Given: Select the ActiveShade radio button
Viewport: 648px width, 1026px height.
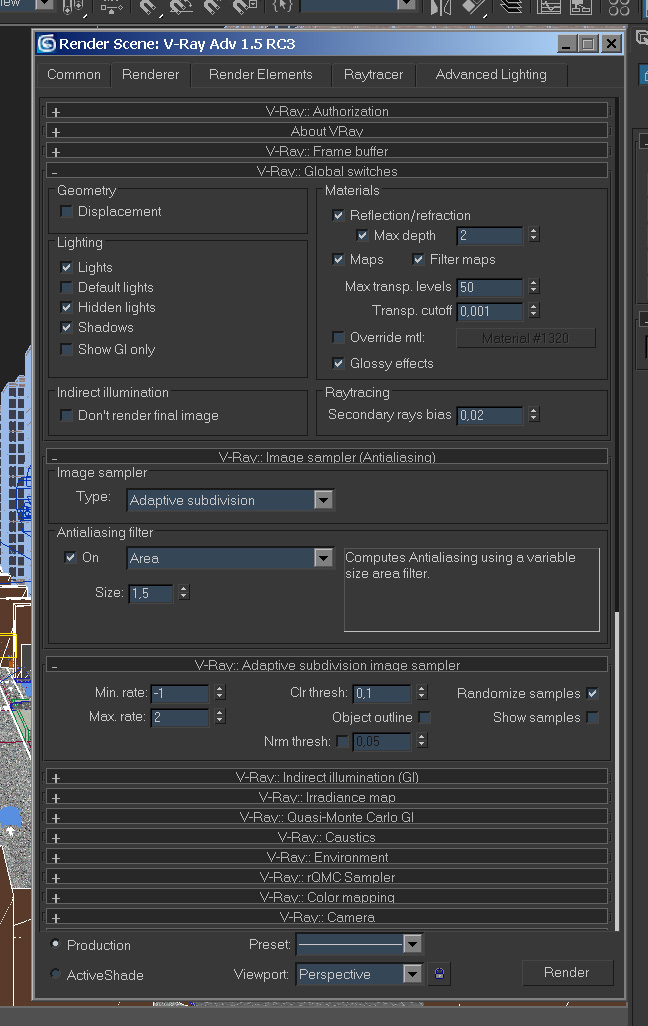Looking at the screenshot, I should coord(56,974).
